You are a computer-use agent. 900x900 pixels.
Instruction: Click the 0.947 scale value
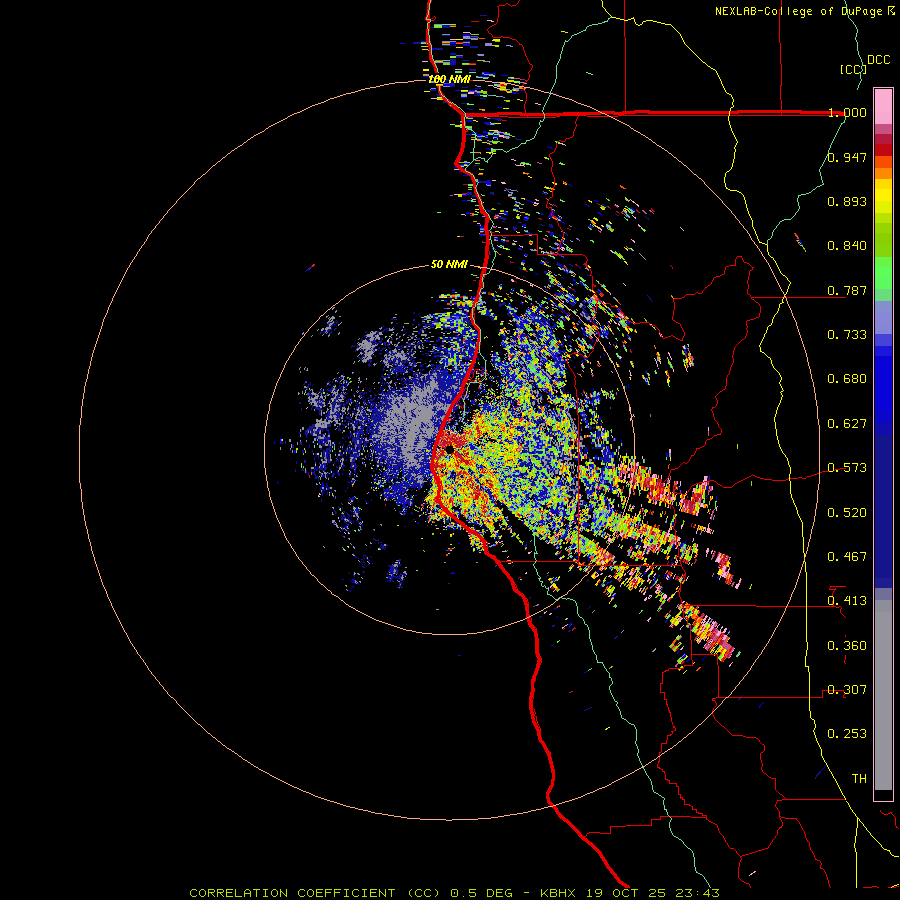pyautogui.click(x=847, y=157)
